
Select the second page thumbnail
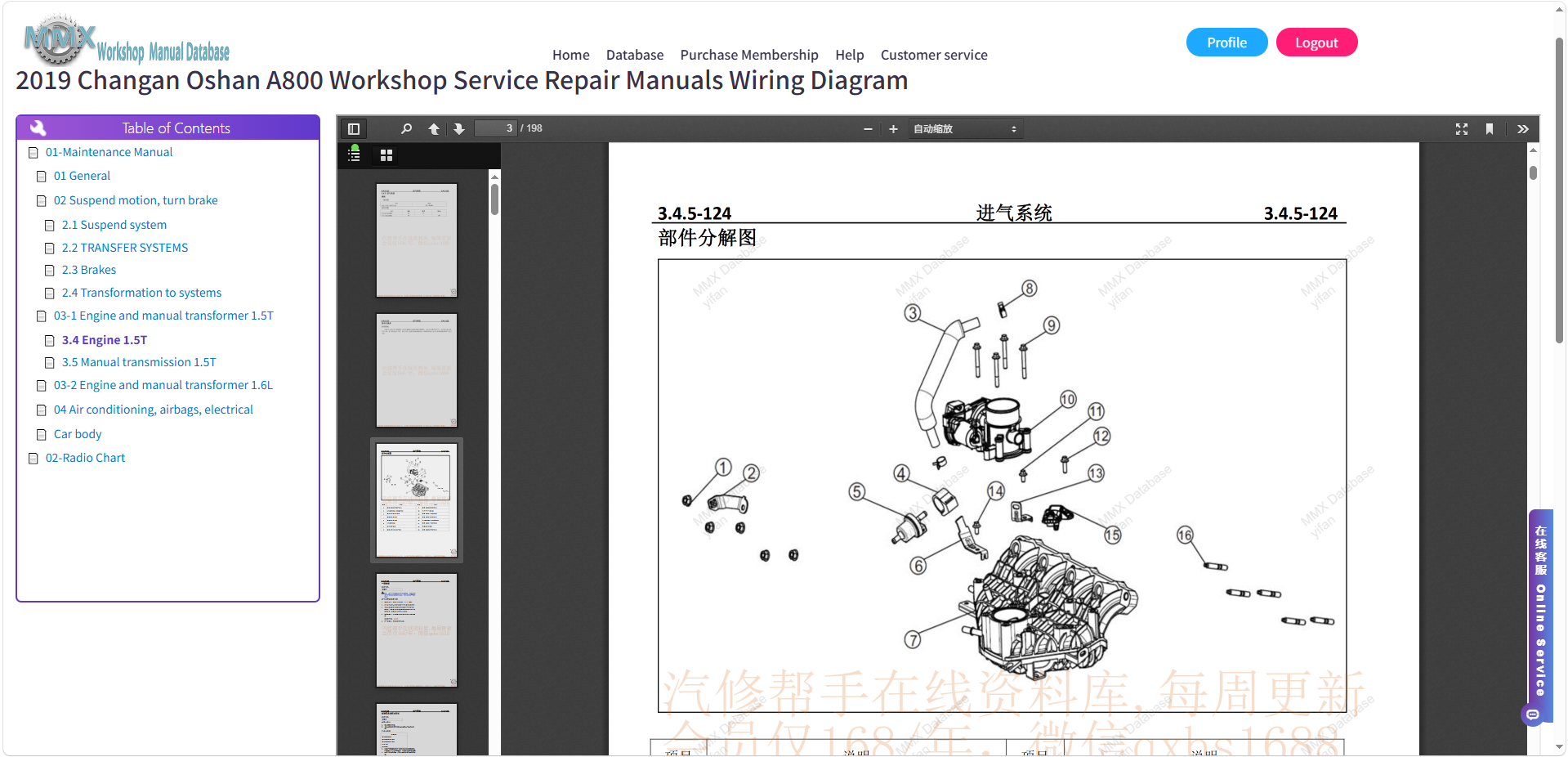[x=417, y=370]
